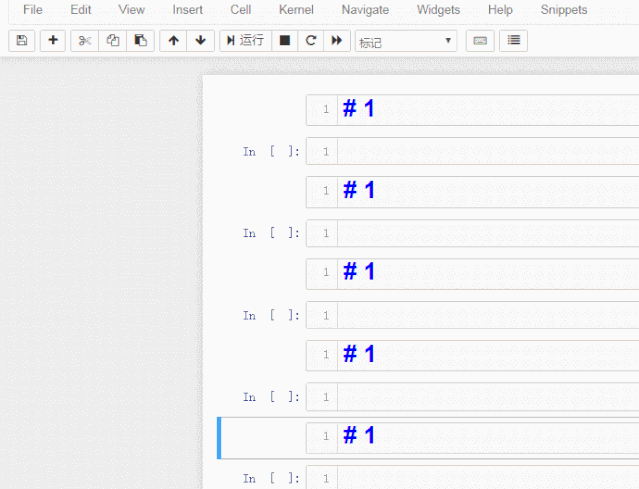Insert a new cell with the plus icon
Image resolution: width=639 pixels, height=489 pixels.
[x=53, y=41]
